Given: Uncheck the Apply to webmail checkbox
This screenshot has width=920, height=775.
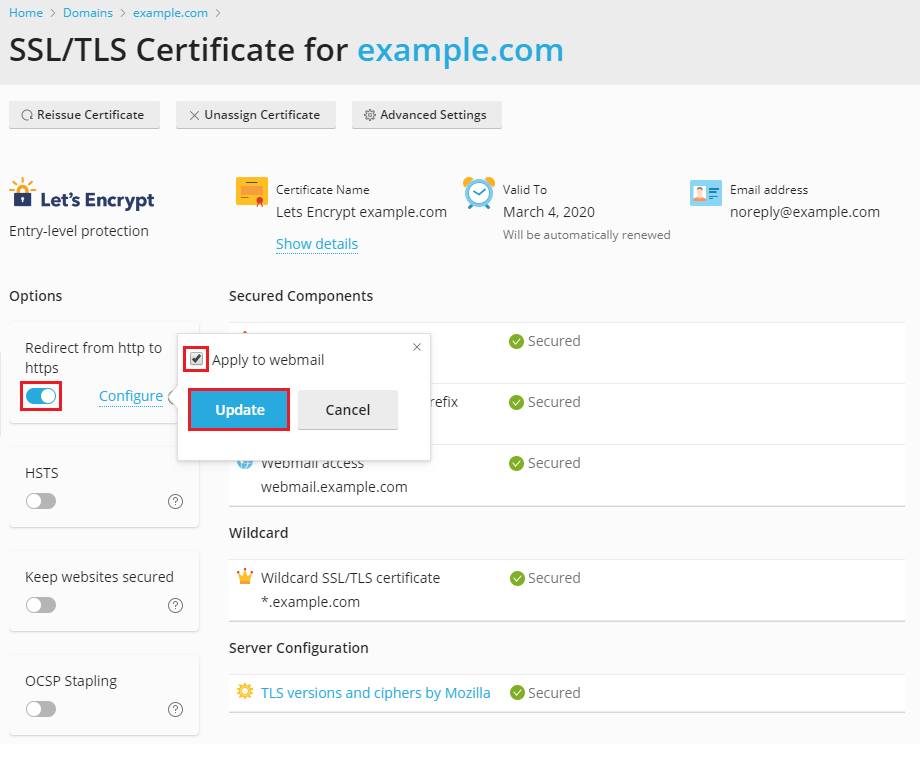Looking at the screenshot, I should coord(197,359).
